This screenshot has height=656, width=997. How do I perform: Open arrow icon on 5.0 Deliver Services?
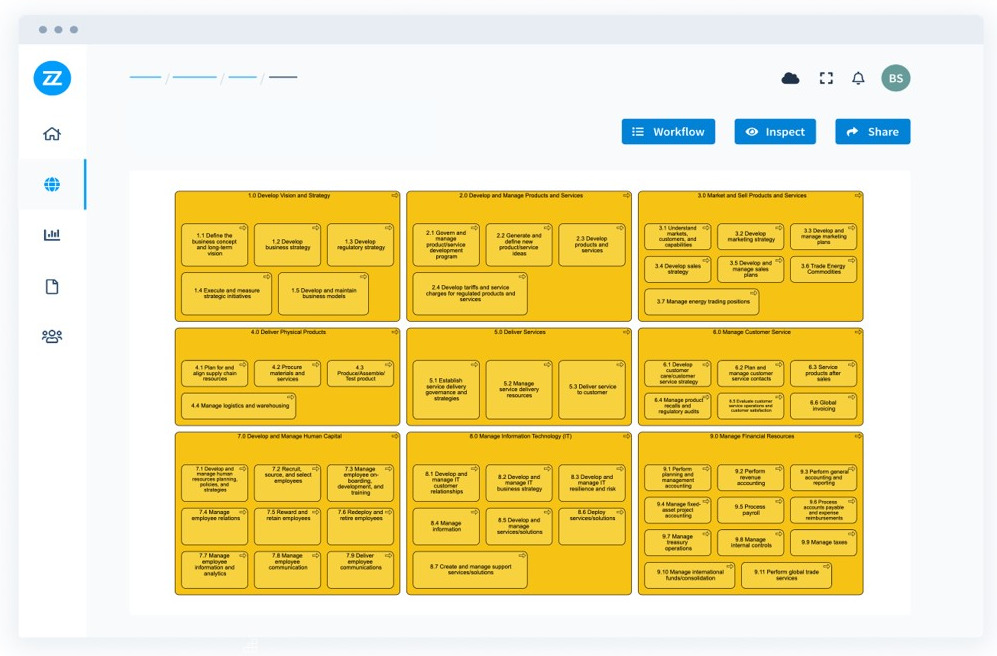(x=626, y=332)
